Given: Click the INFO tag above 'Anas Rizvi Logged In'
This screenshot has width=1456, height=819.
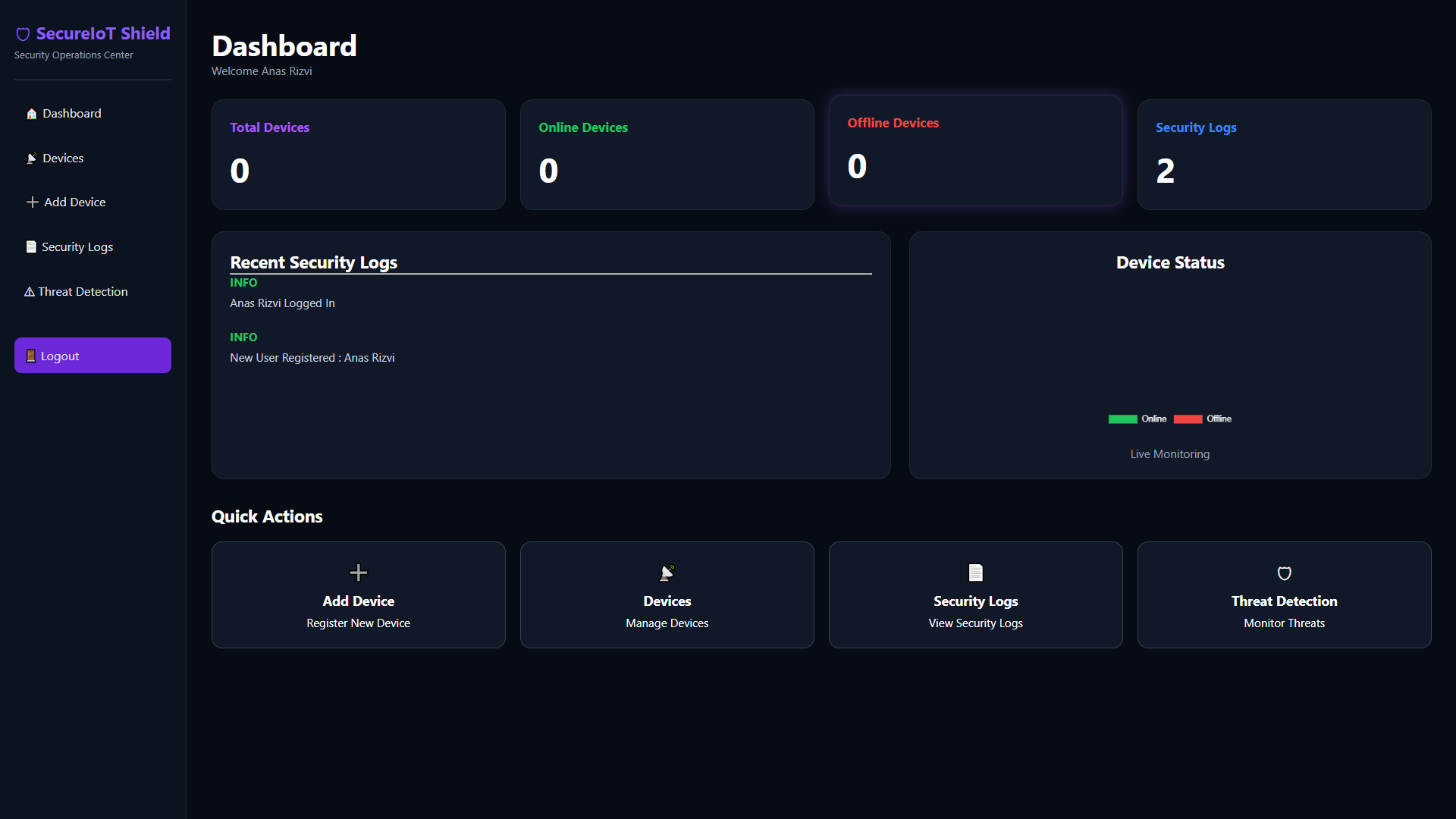Looking at the screenshot, I should tap(243, 283).
